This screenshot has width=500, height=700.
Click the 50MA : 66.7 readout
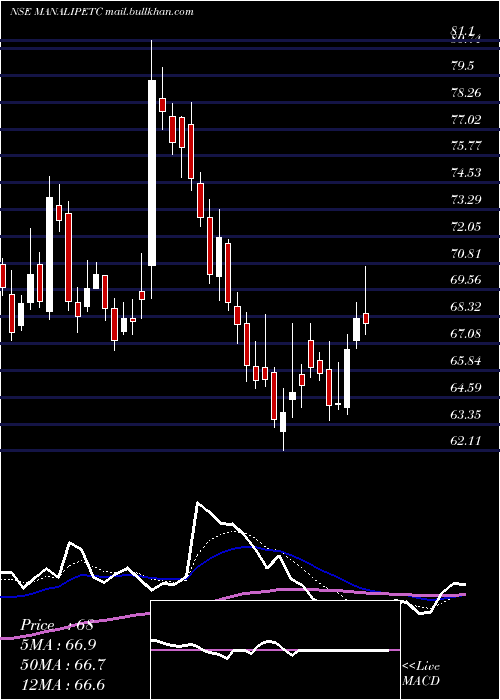tap(62, 665)
